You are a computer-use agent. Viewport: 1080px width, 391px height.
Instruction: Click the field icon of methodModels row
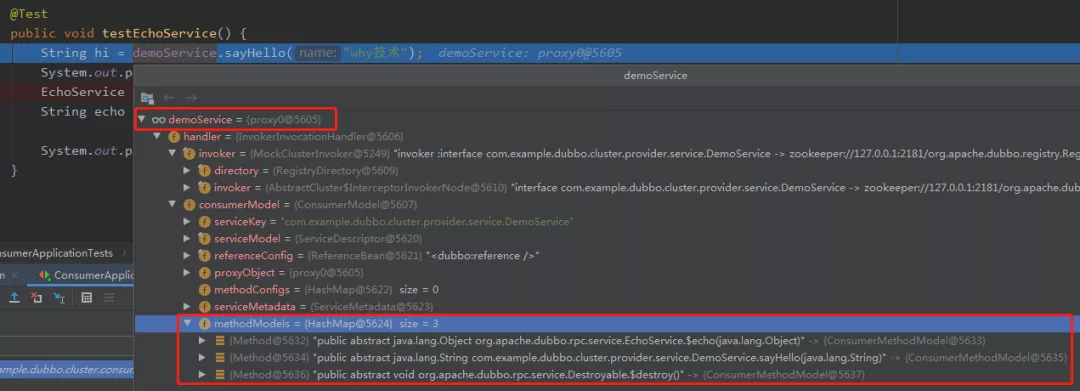(x=205, y=324)
